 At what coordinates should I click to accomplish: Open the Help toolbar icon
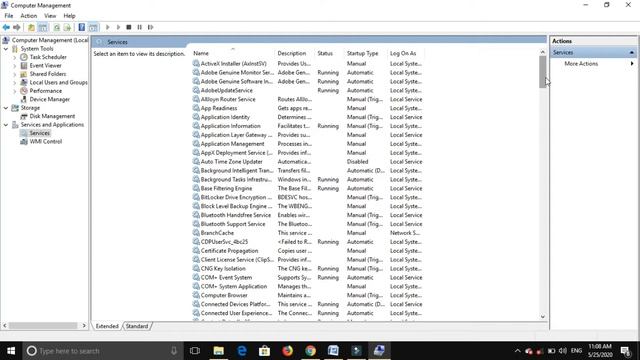(82, 27)
